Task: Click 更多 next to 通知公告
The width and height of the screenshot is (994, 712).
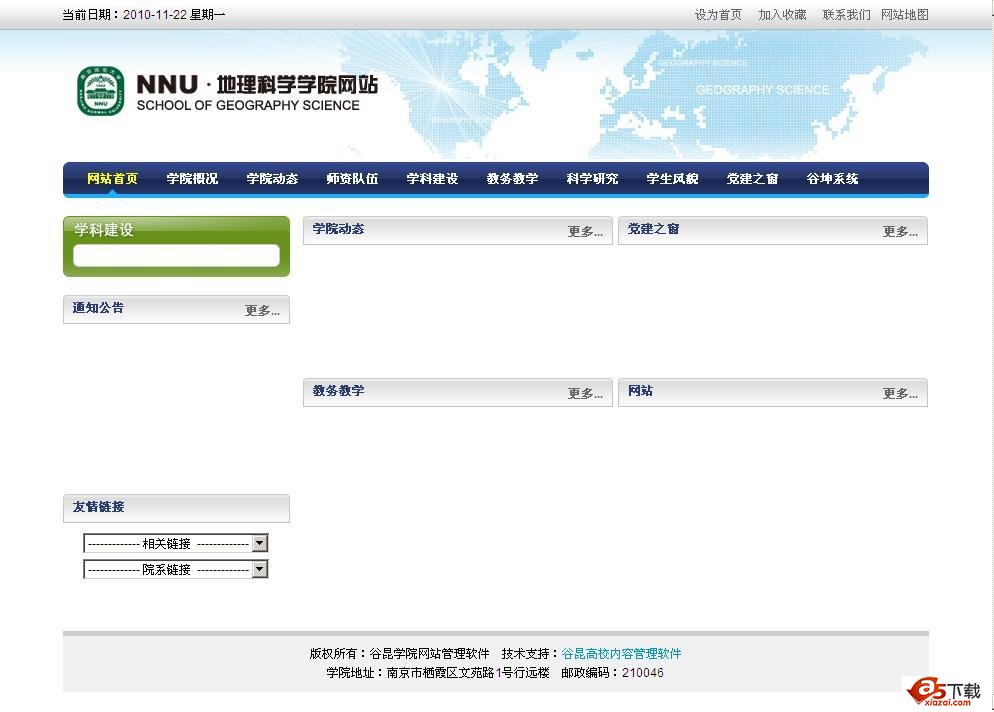Action: tap(262, 311)
